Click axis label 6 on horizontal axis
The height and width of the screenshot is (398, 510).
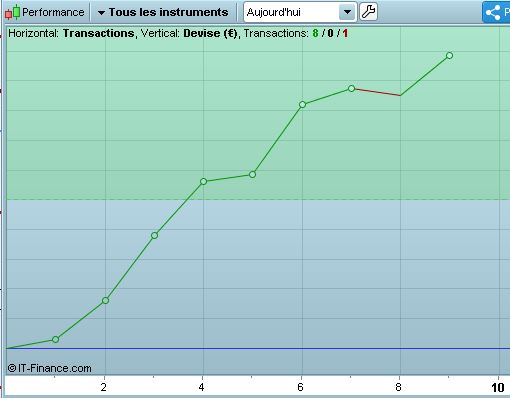(300, 387)
